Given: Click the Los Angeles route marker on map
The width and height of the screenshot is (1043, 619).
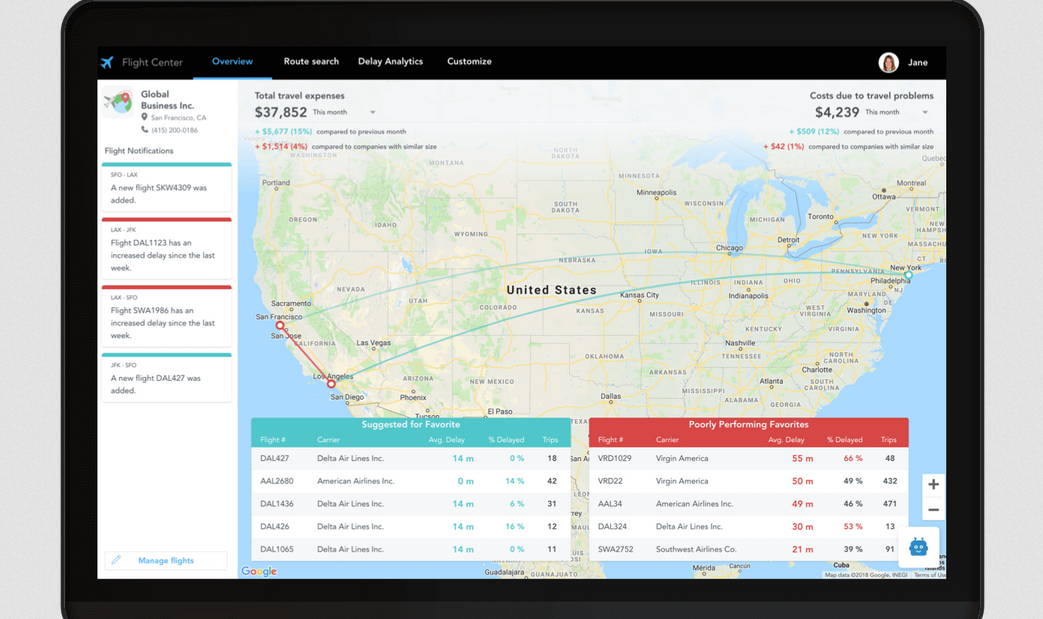Looking at the screenshot, I should 331,384.
